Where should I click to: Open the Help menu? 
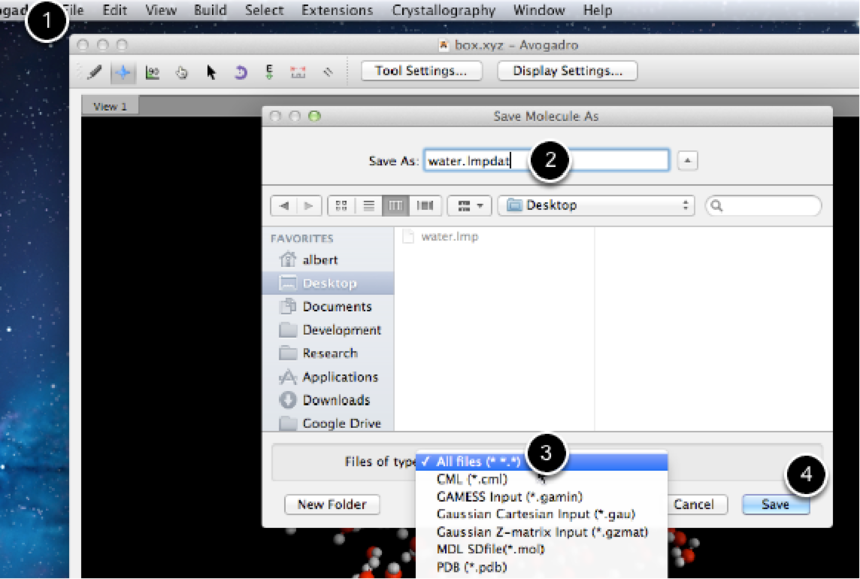597,10
